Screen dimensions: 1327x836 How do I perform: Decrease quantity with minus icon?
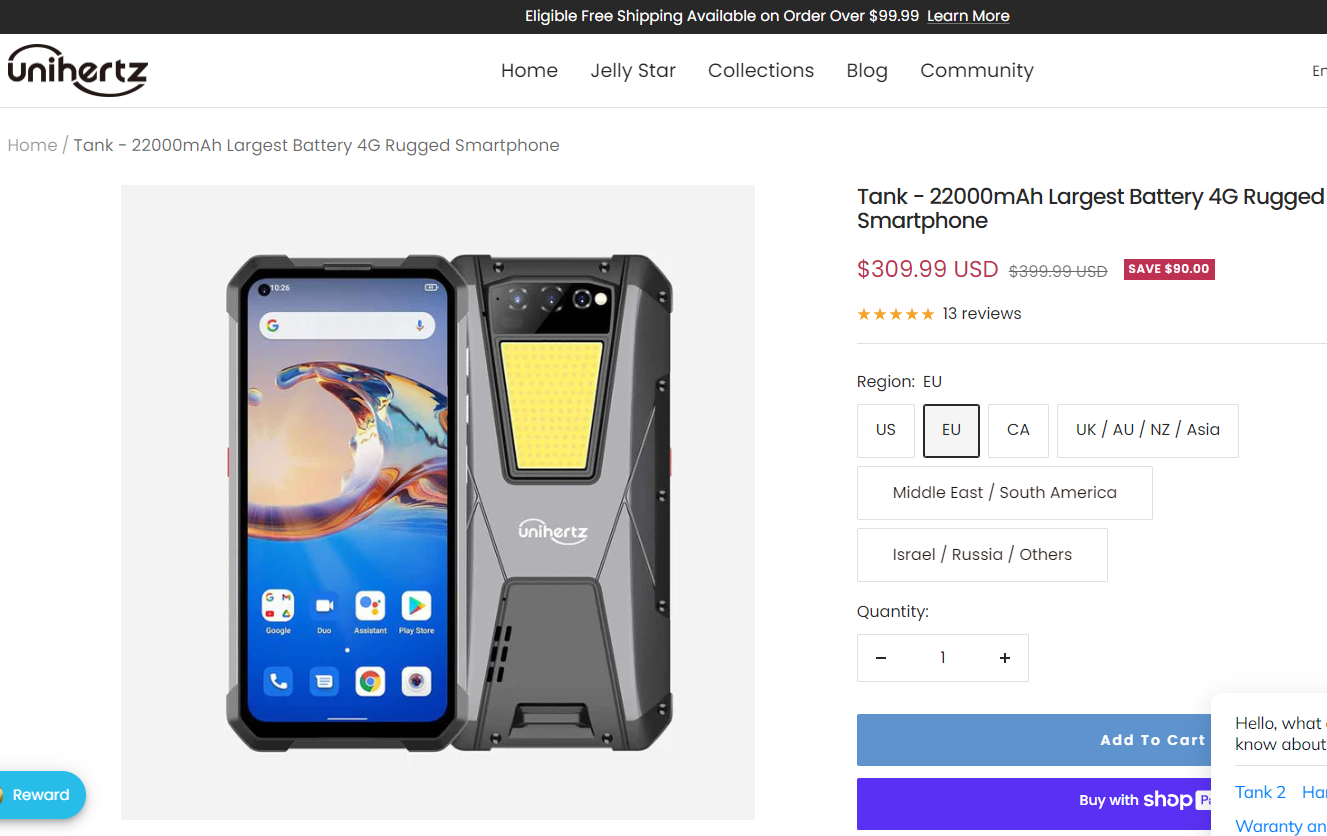[881, 658]
